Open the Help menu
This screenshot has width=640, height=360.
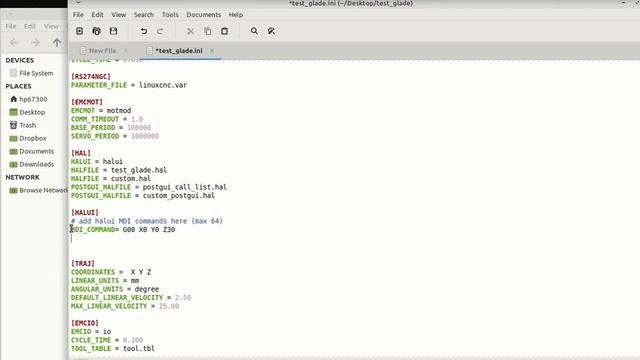click(x=236, y=15)
